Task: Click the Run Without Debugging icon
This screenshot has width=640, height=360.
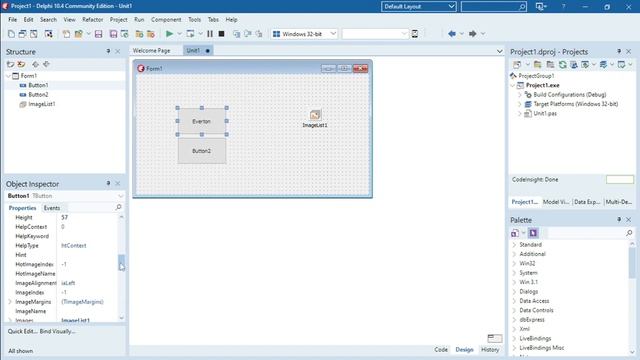Action: [190, 34]
